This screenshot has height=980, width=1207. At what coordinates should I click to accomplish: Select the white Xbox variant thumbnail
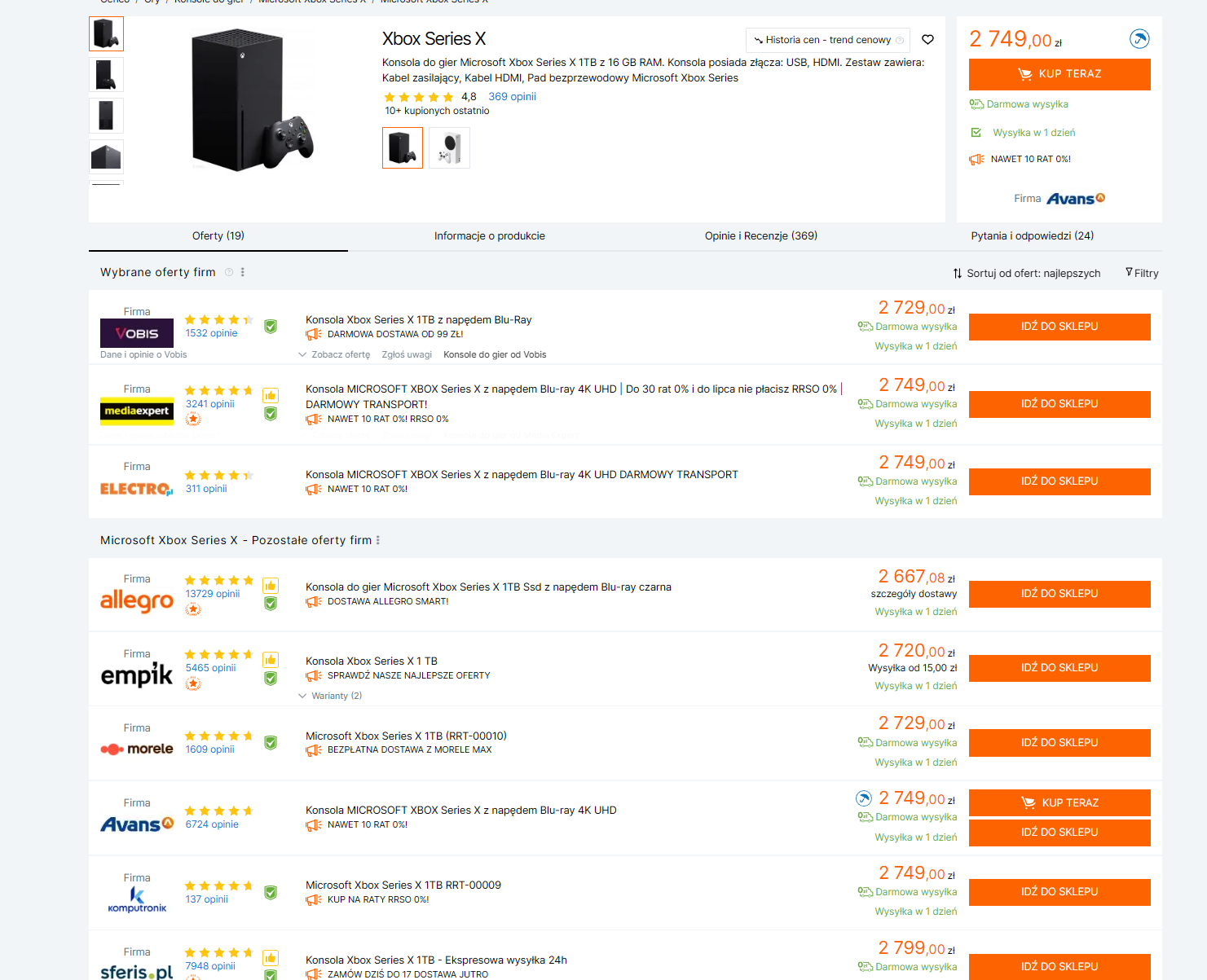[449, 147]
